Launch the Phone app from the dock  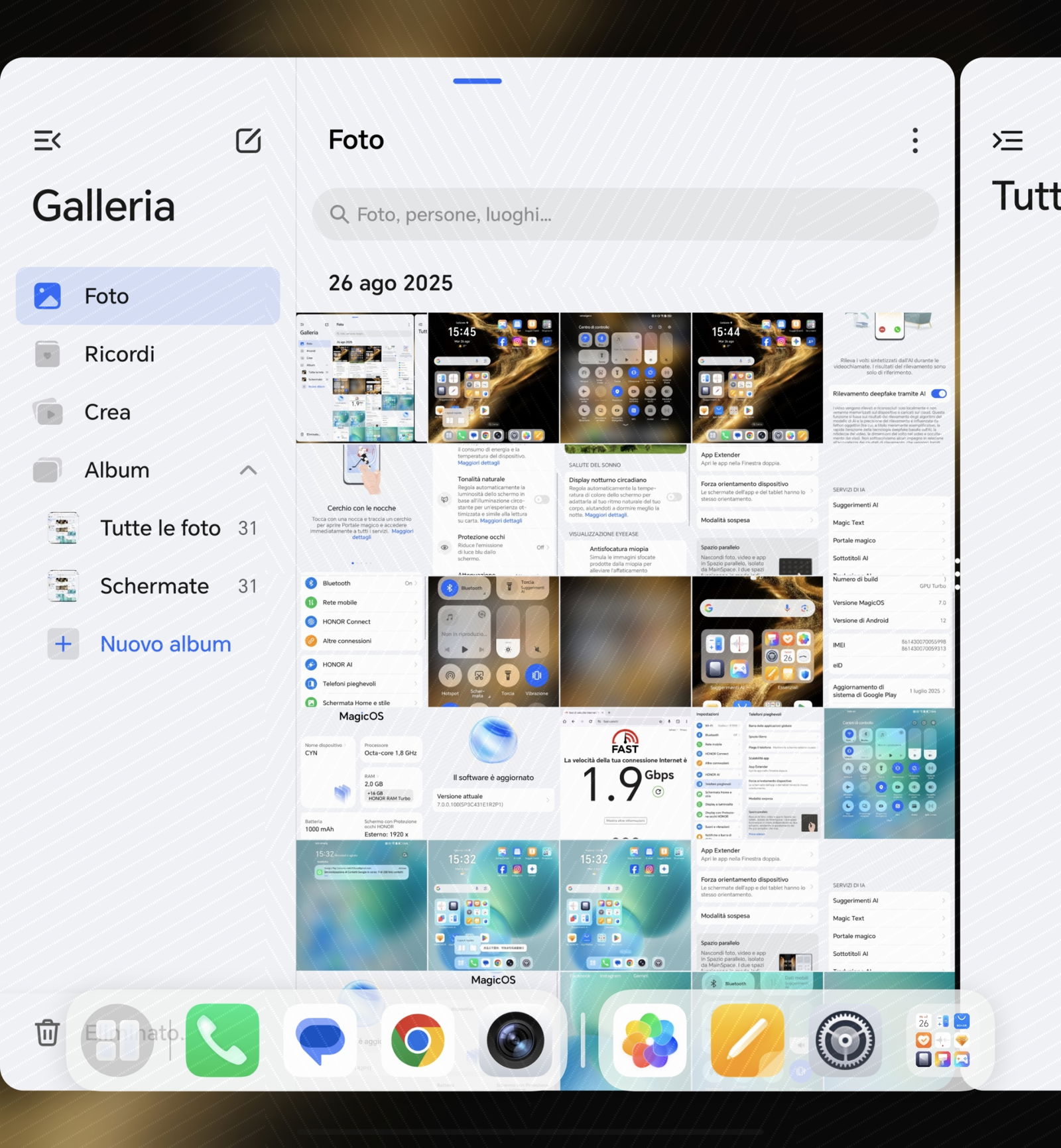point(222,1040)
